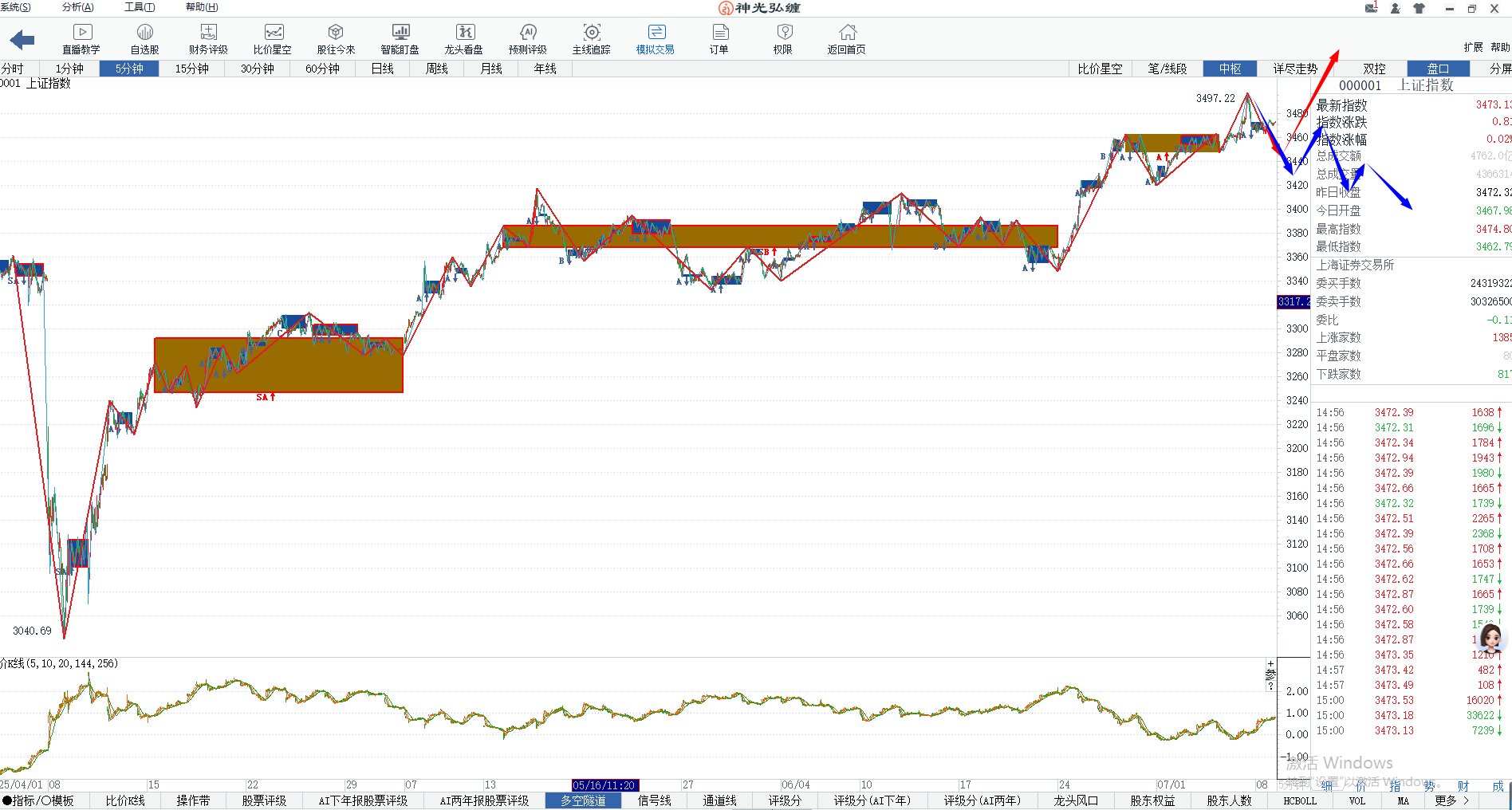Switch to the 60分钟 period tab

[322, 69]
